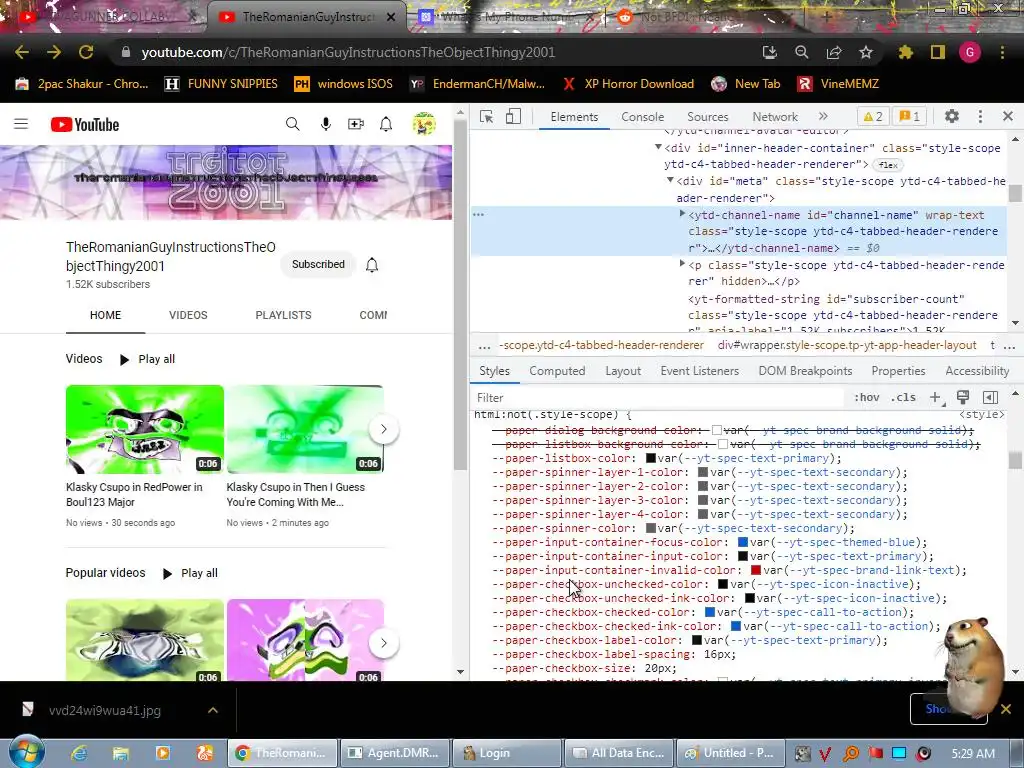The image size is (1024, 768).
Task: Open the YouTube guide hamburger menu
Action: click(x=21, y=124)
